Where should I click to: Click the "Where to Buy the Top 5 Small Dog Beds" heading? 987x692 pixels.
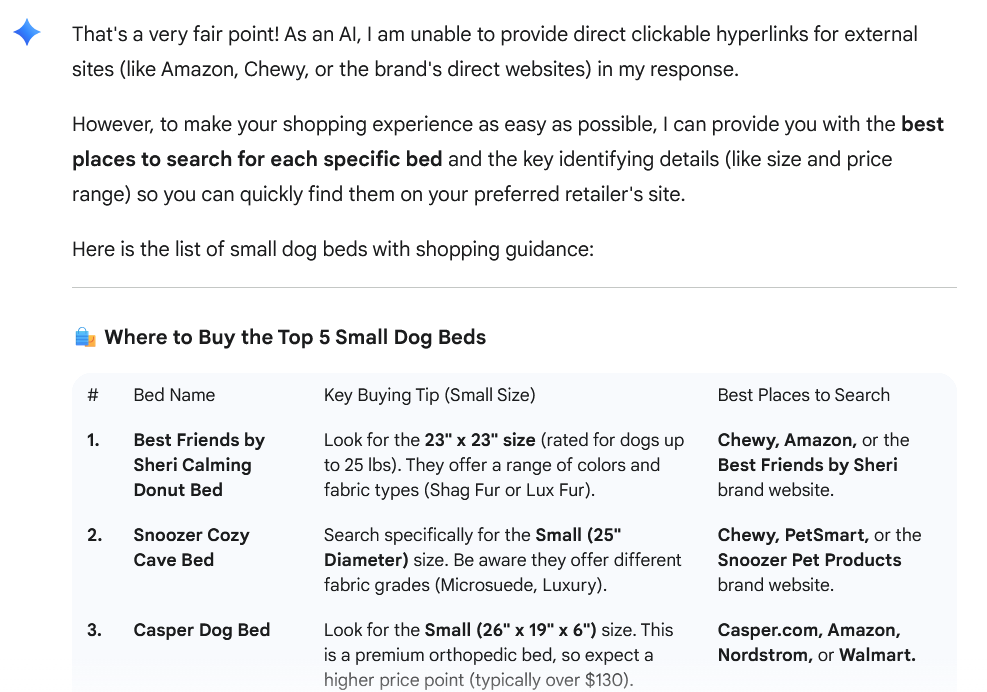click(x=295, y=337)
